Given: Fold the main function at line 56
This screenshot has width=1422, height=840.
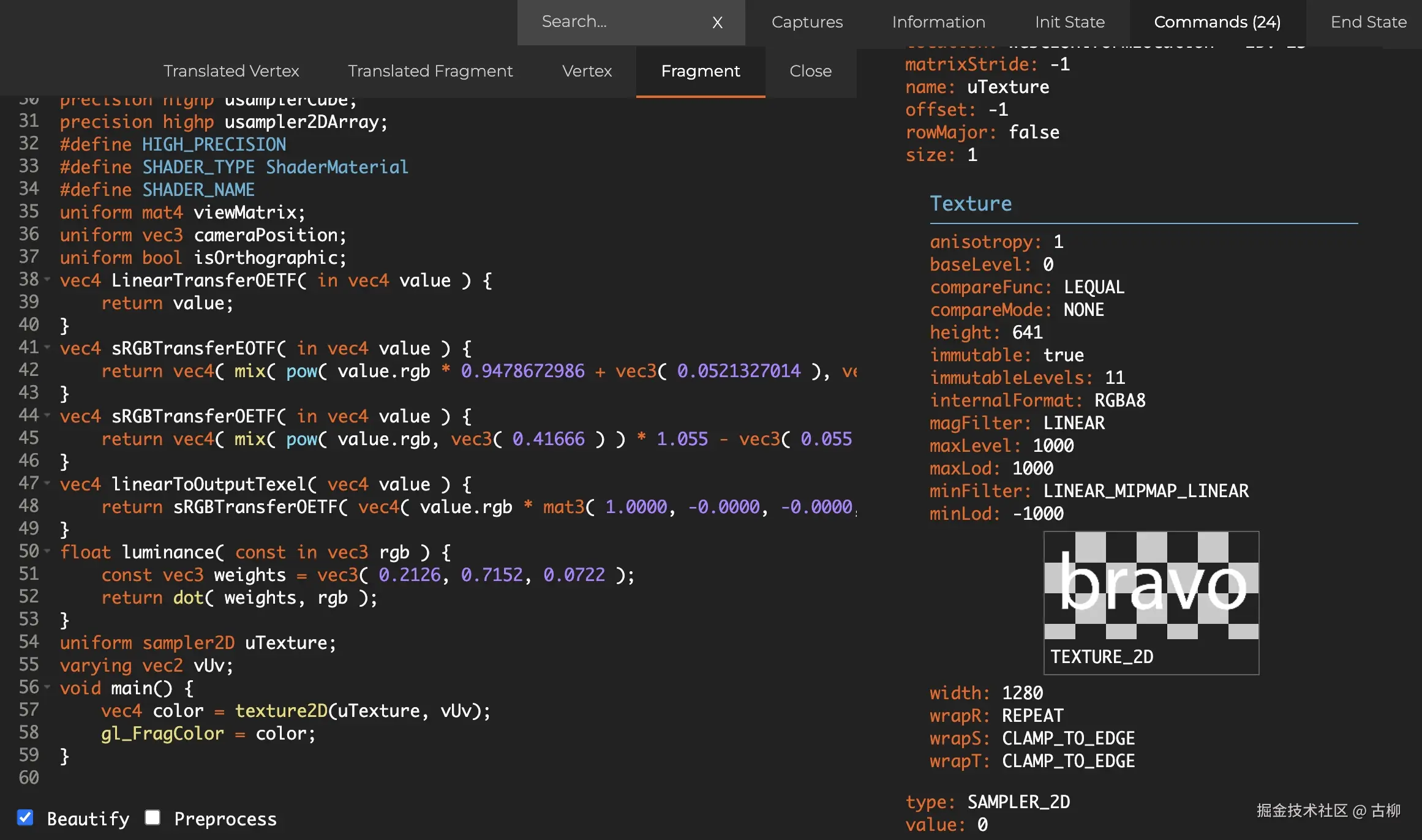Looking at the screenshot, I should [x=47, y=688].
